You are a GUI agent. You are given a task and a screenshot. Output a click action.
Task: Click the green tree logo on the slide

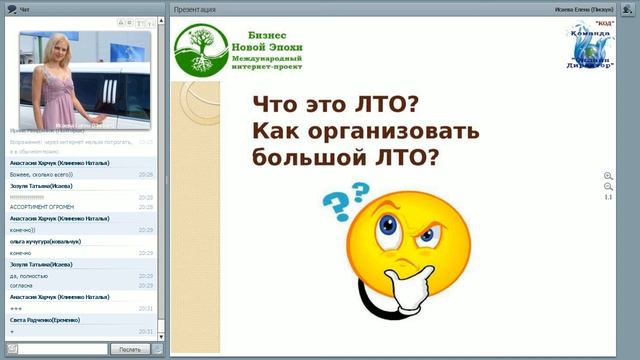pyautogui.click(x=201, y=51)
